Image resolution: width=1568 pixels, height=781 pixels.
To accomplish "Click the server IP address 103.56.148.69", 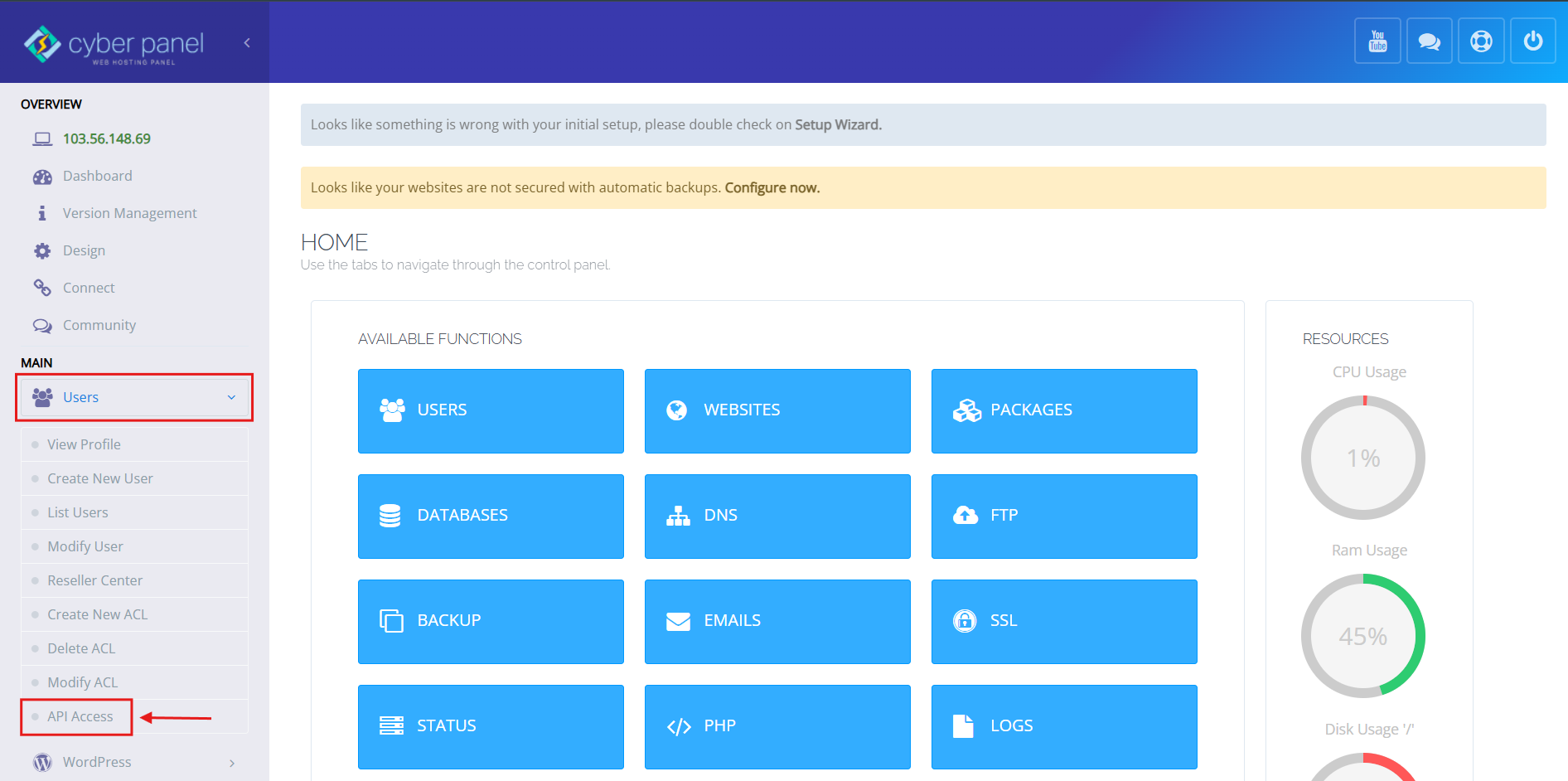I will [x=106, y=138].
